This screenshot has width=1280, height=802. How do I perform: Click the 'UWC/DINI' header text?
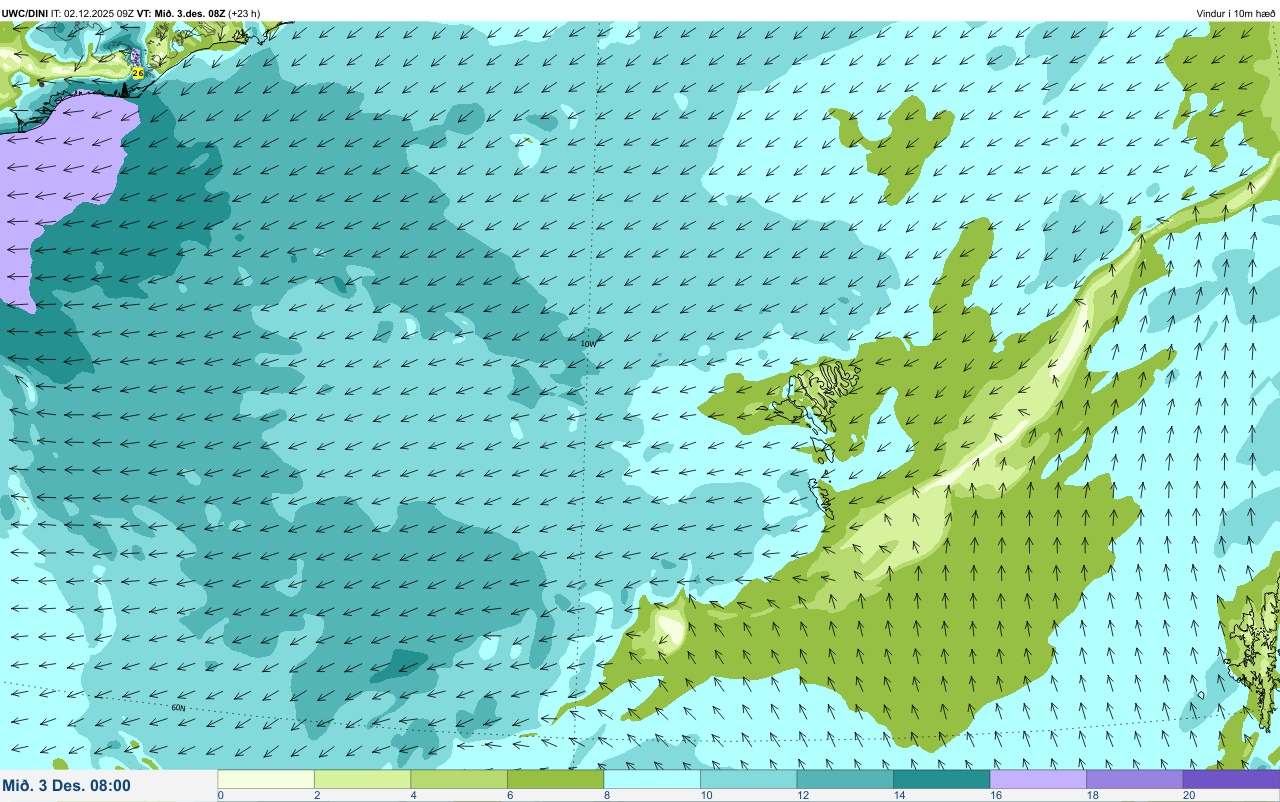[x=25, y=14]
